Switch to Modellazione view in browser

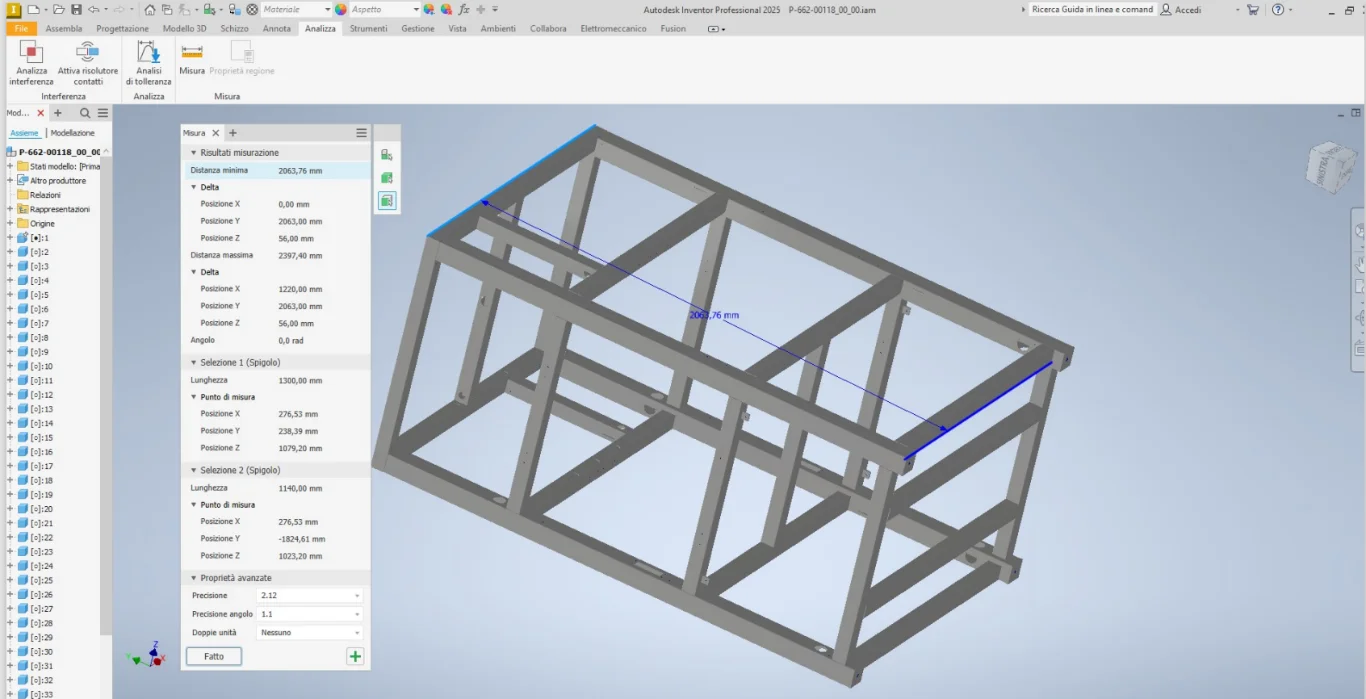coord(73,133)
